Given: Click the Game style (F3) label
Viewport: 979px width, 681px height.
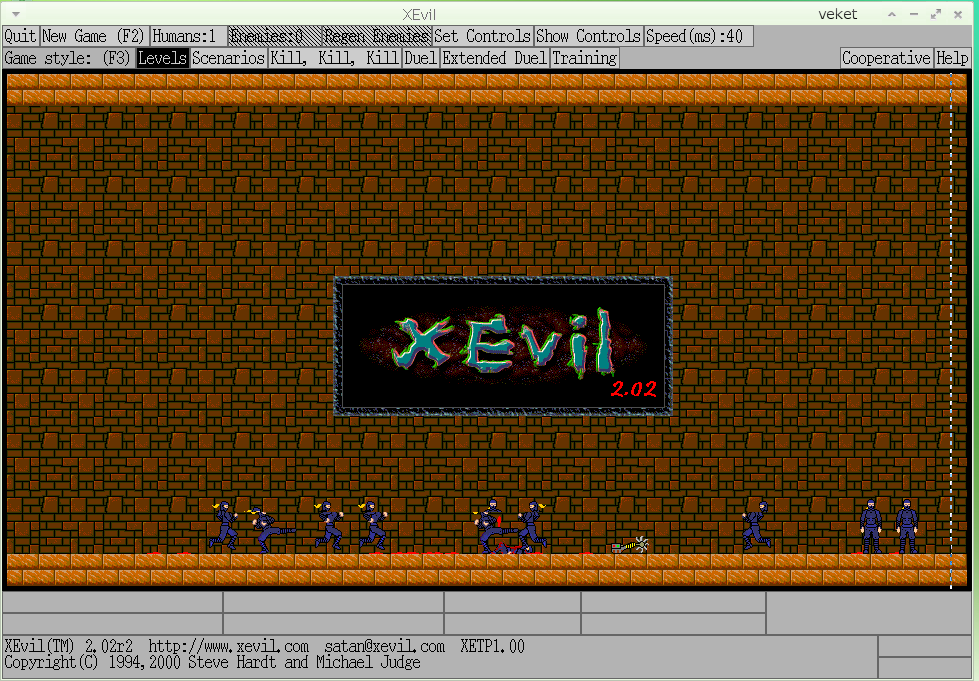Looking at the screenshot, I should click(x=67, y=58).
